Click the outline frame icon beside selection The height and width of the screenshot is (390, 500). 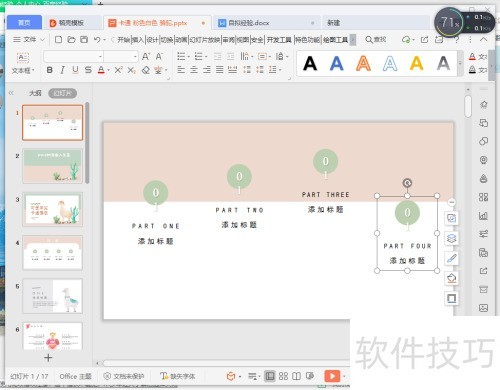pyautogui.click(x=451, y=298)
